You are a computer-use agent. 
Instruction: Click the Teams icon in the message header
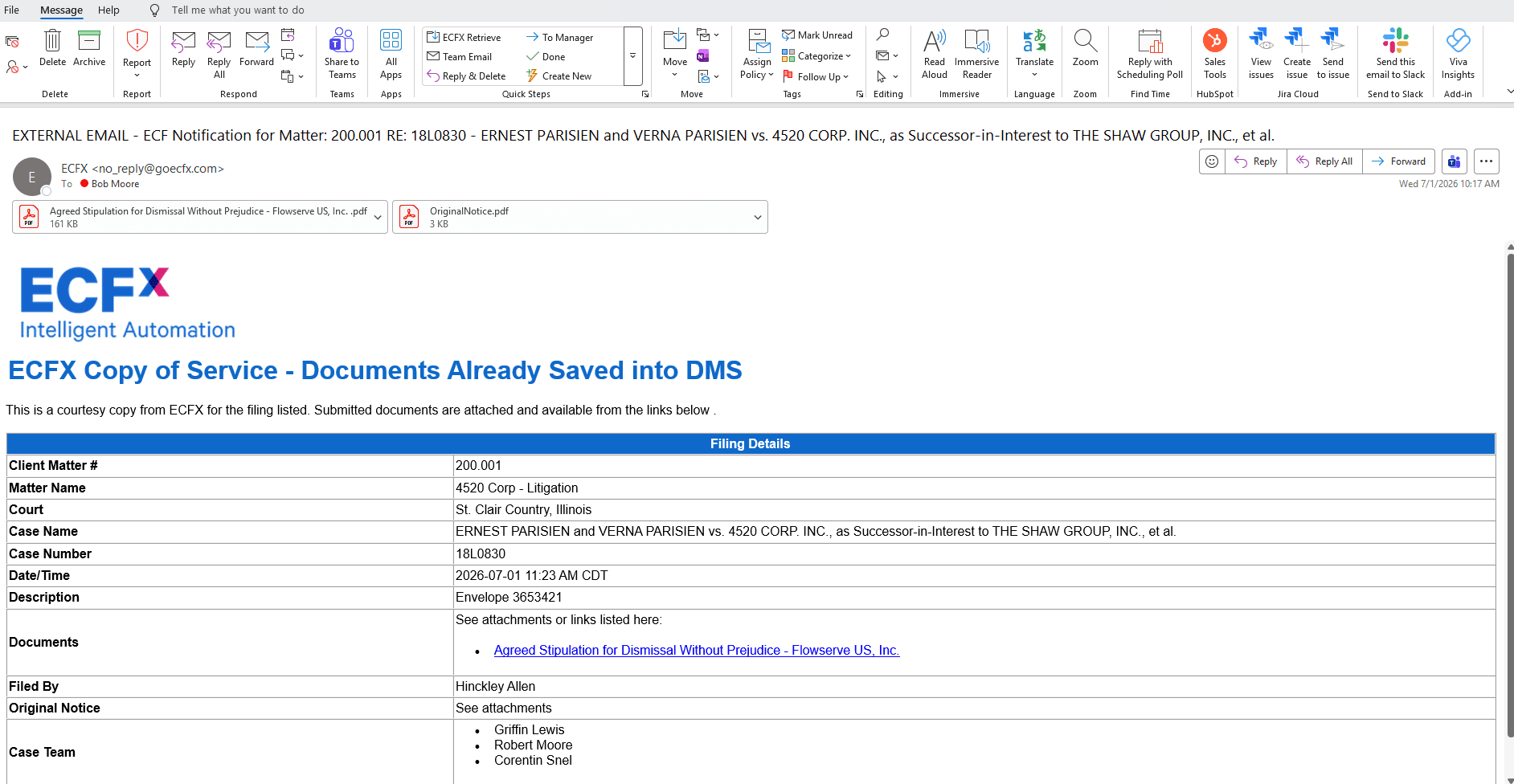point(1455,161)
